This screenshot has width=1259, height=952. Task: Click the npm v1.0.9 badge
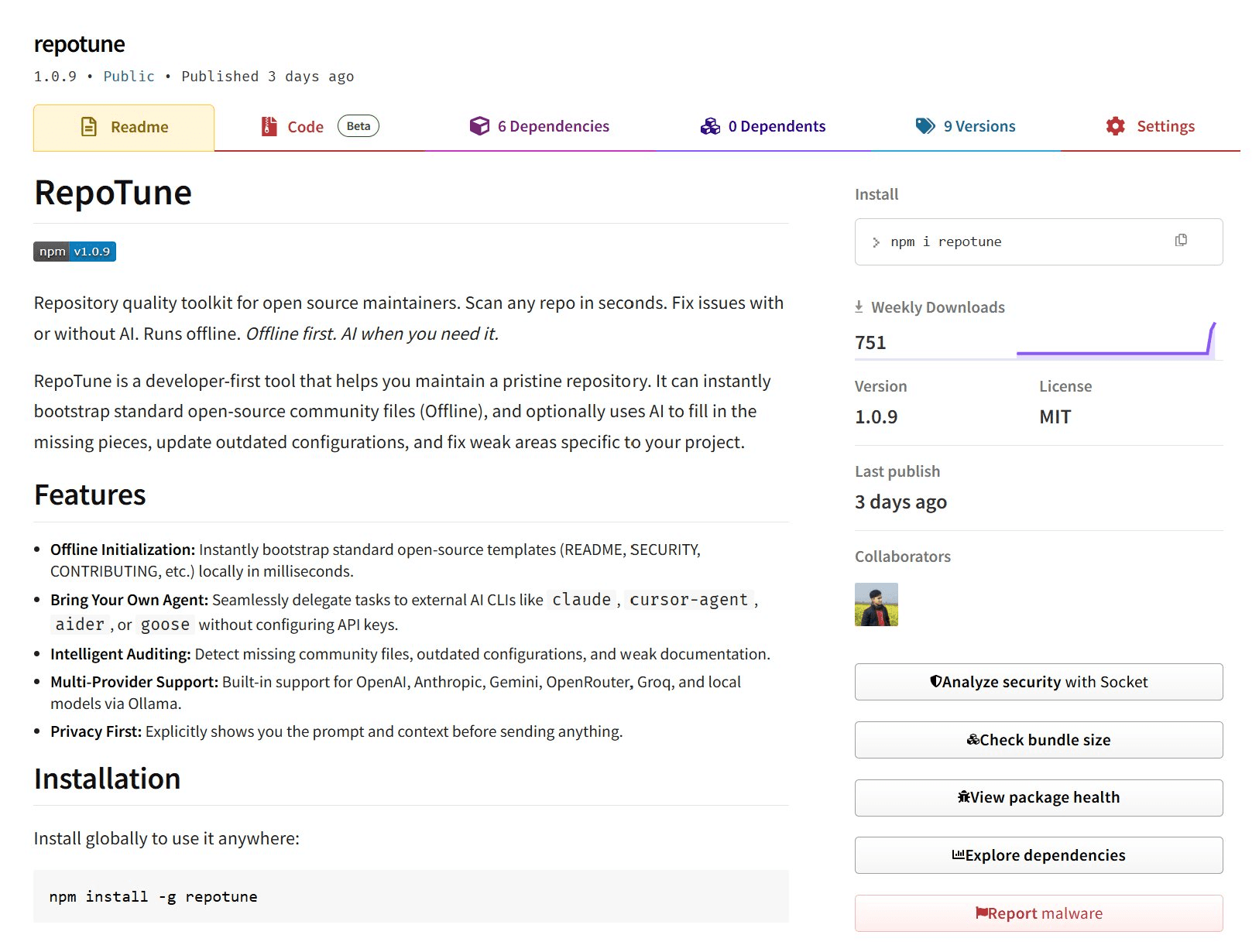point(74,252)
